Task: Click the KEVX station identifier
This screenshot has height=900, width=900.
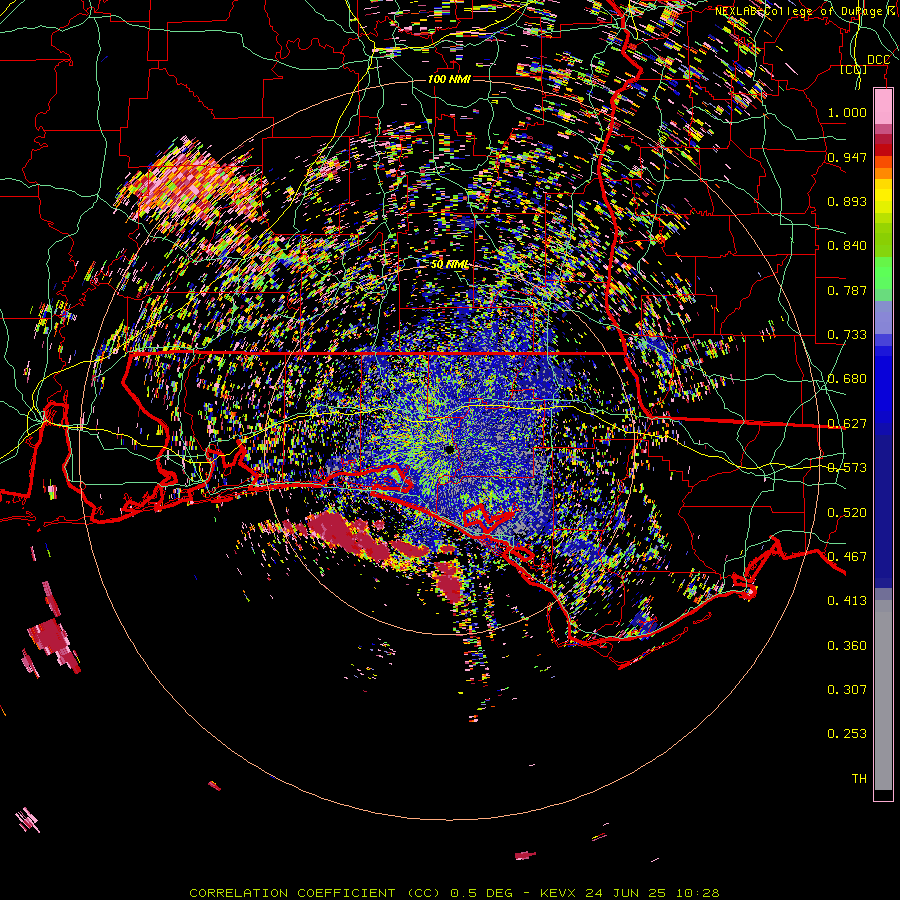Action: (557, 893)
